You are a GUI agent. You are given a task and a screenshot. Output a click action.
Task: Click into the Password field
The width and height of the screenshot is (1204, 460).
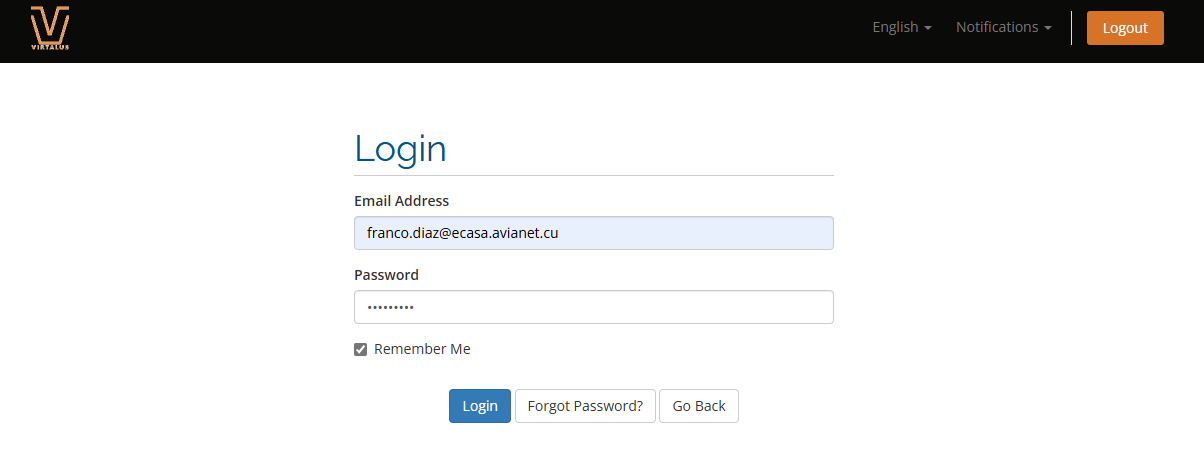593,307
